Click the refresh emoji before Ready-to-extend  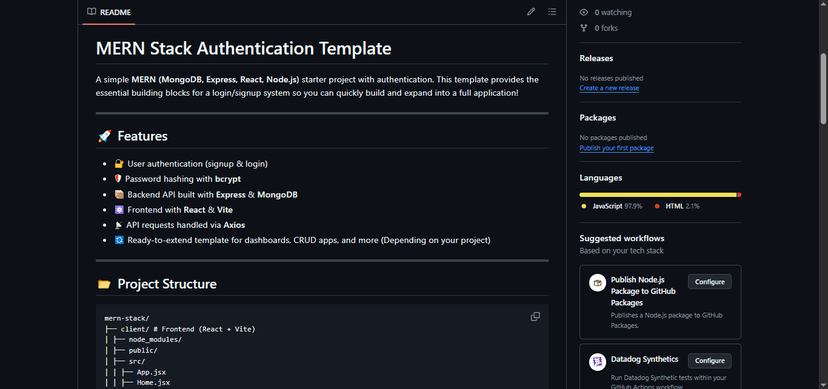(x=119, y=240)
